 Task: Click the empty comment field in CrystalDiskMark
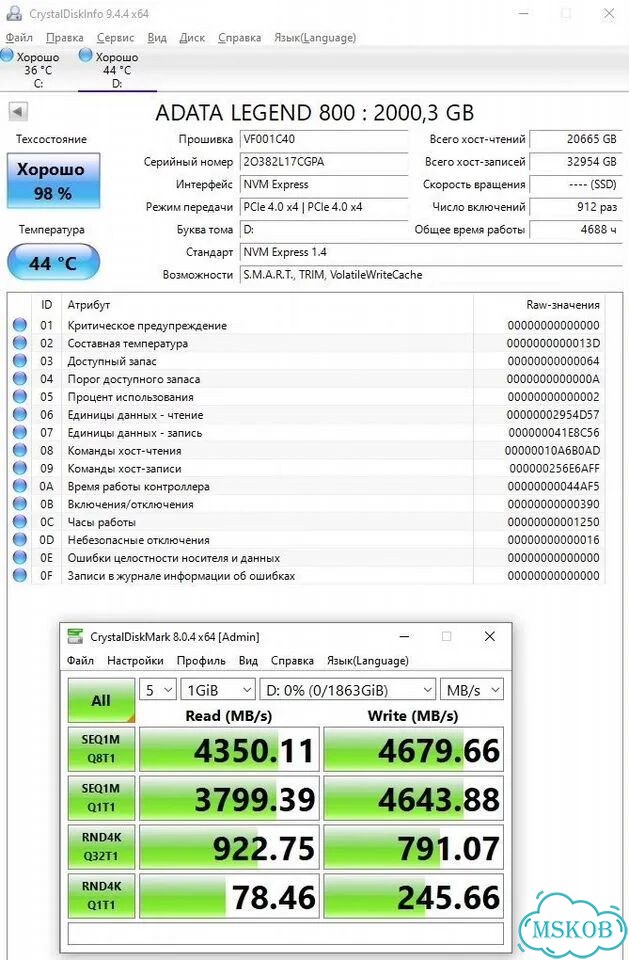click(x=285, y=934)
